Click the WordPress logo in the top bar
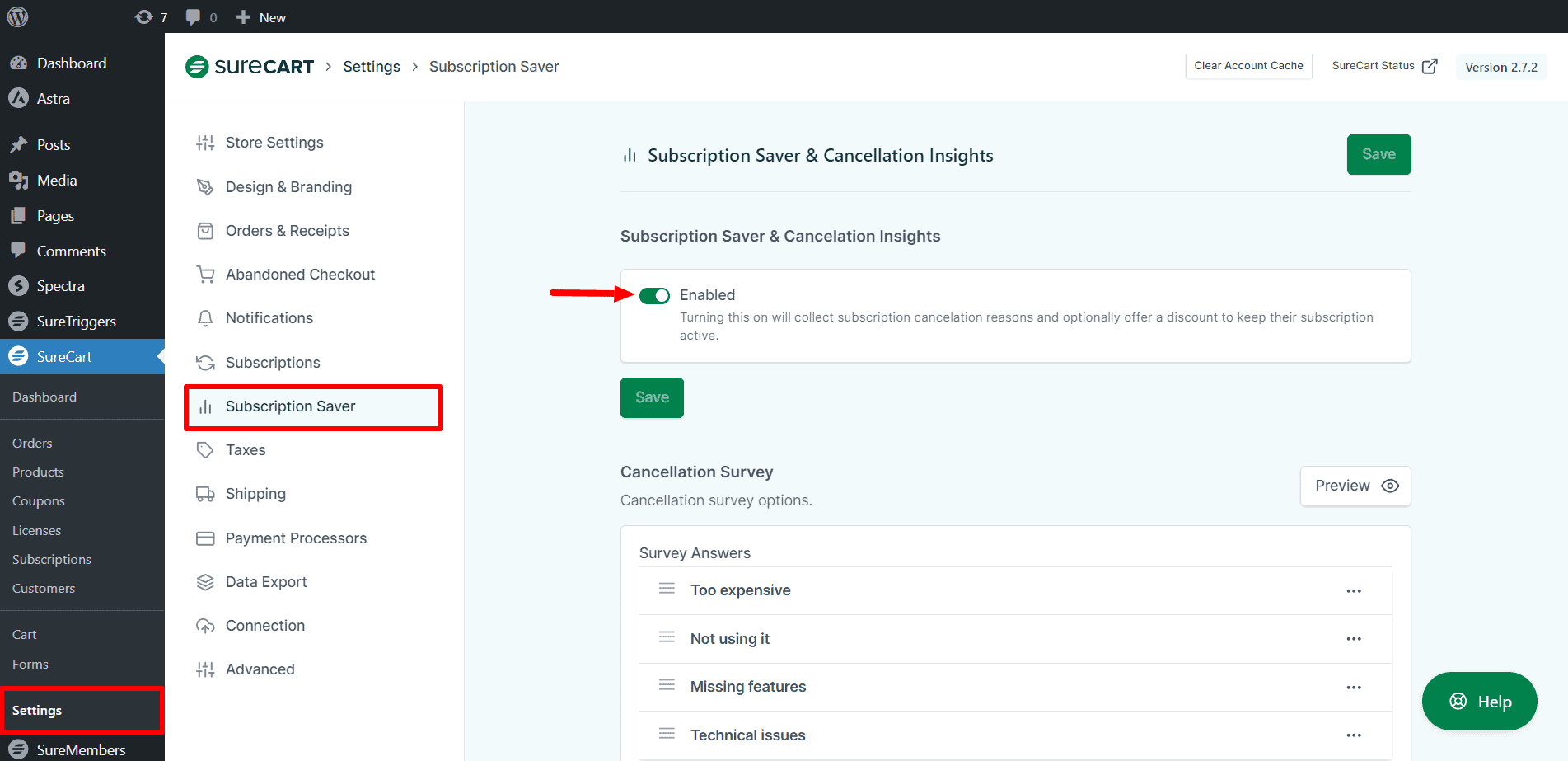This screenshot has height=761, width=1568. coord(16,16)
